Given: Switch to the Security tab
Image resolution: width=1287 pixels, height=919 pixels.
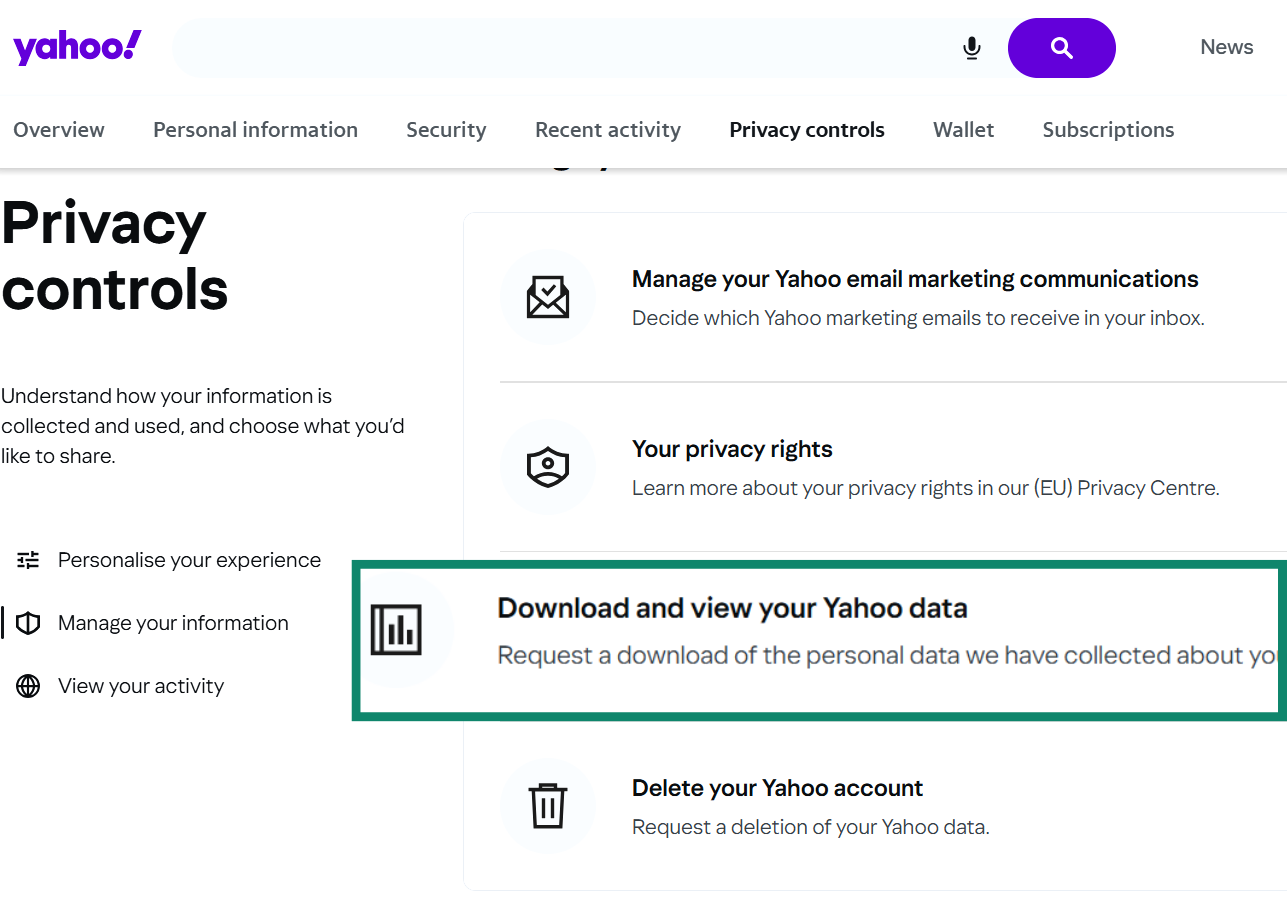Looking at the screenshot, I should coord(446,130).
